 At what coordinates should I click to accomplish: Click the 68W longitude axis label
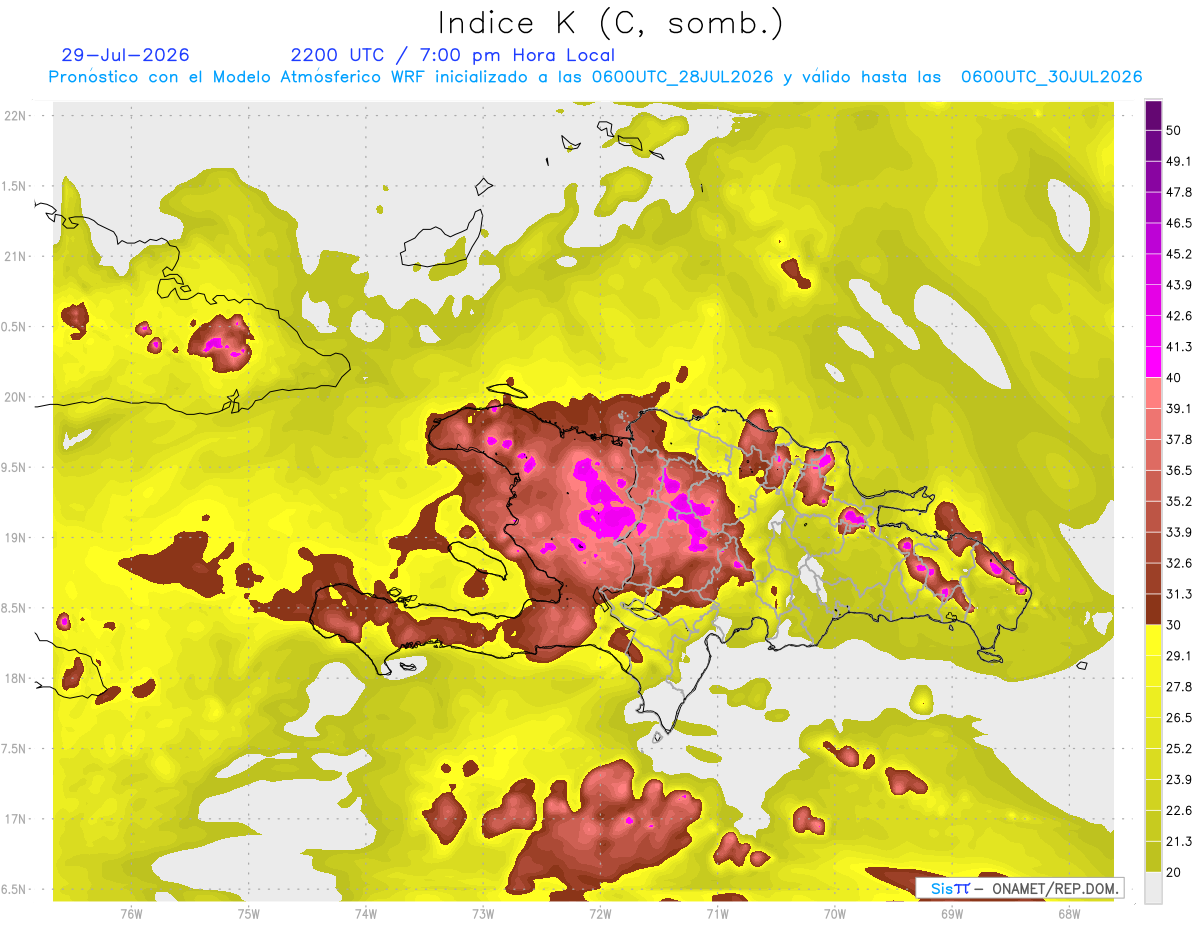pyautogui.click(x=1069, y=913)
